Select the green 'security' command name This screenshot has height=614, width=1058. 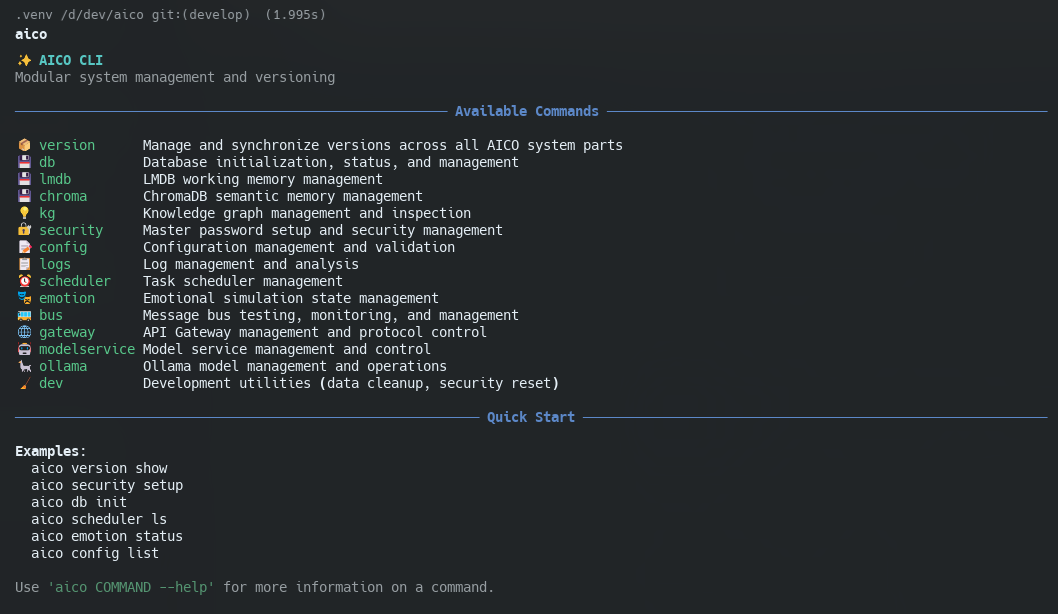tap(71, 230)
